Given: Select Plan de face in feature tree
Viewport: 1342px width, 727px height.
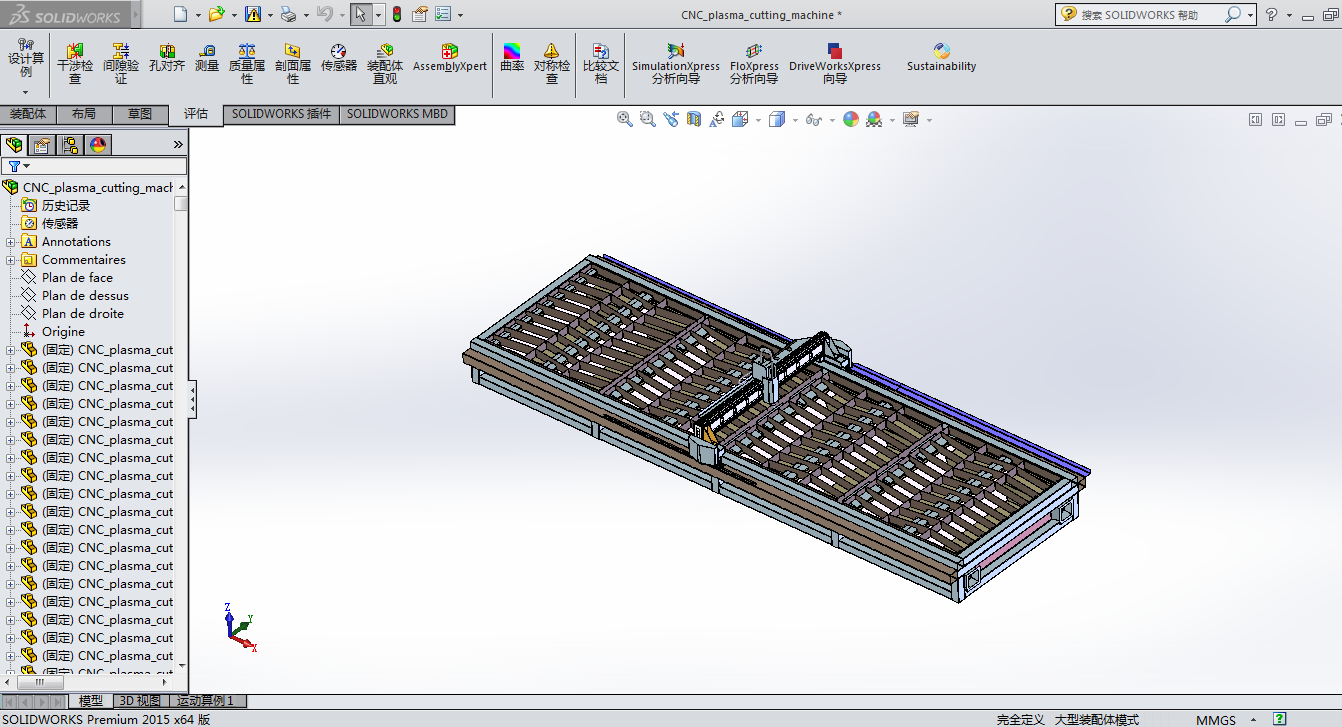Looking at the screenshot, I should coord(77,278).
